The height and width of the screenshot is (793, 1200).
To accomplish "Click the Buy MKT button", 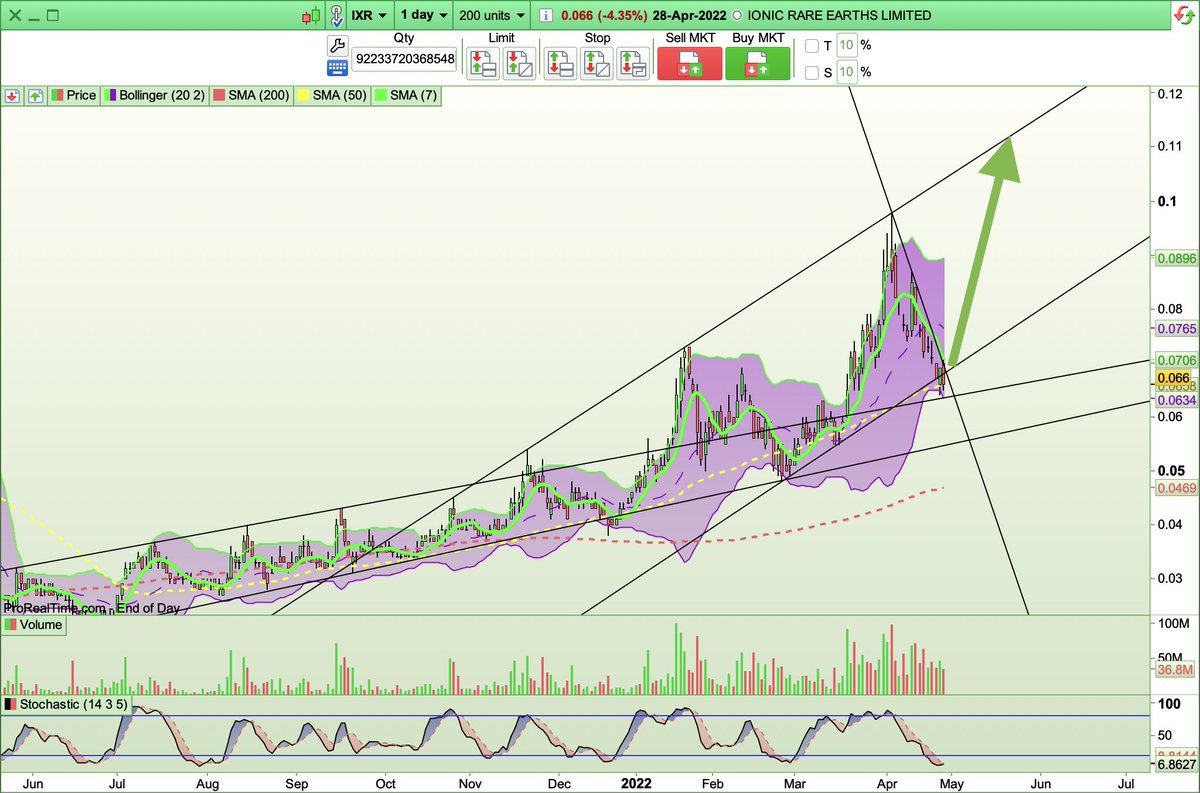I will coord(757,63).
